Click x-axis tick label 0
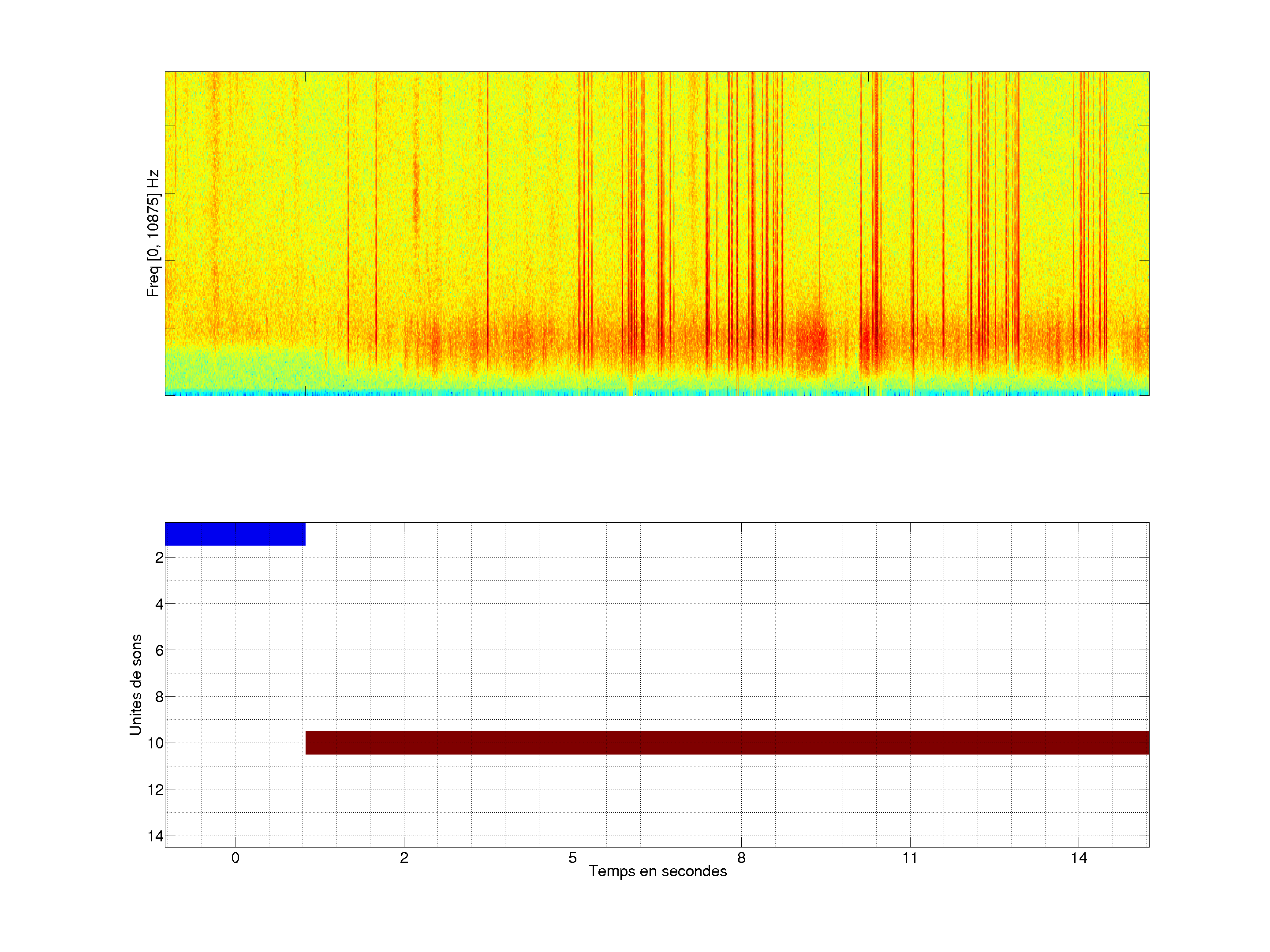 [x=235, y=858]
